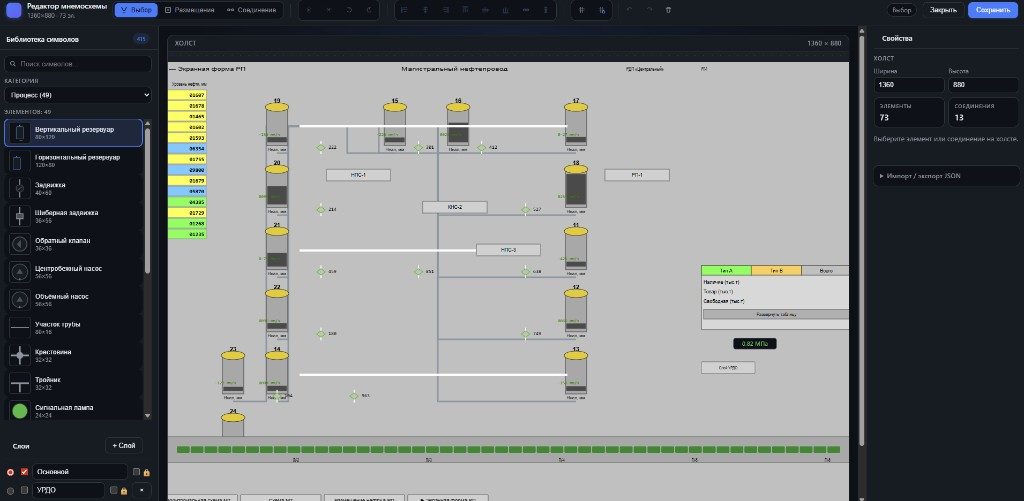Expand Импорт / экспорт JSON section
1024x501 pixels.
click(x=946, y=176)
